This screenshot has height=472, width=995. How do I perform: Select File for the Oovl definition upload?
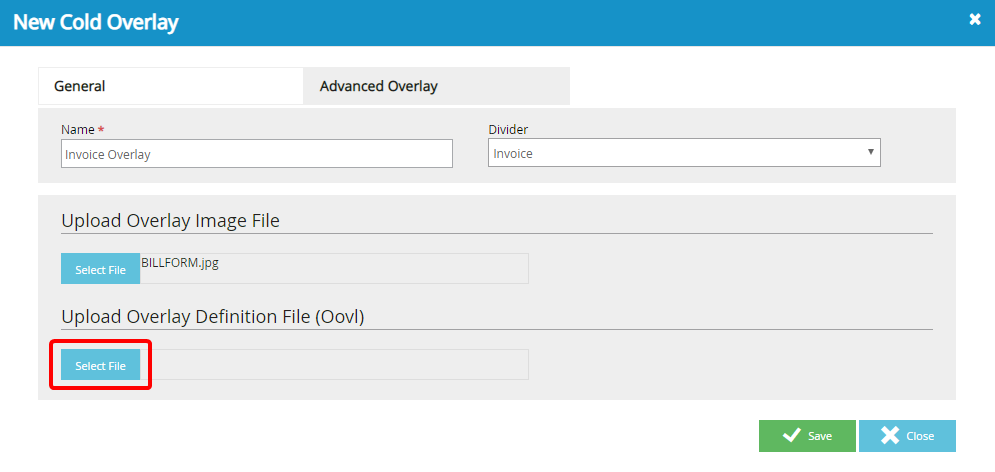(x=100, y=366)
